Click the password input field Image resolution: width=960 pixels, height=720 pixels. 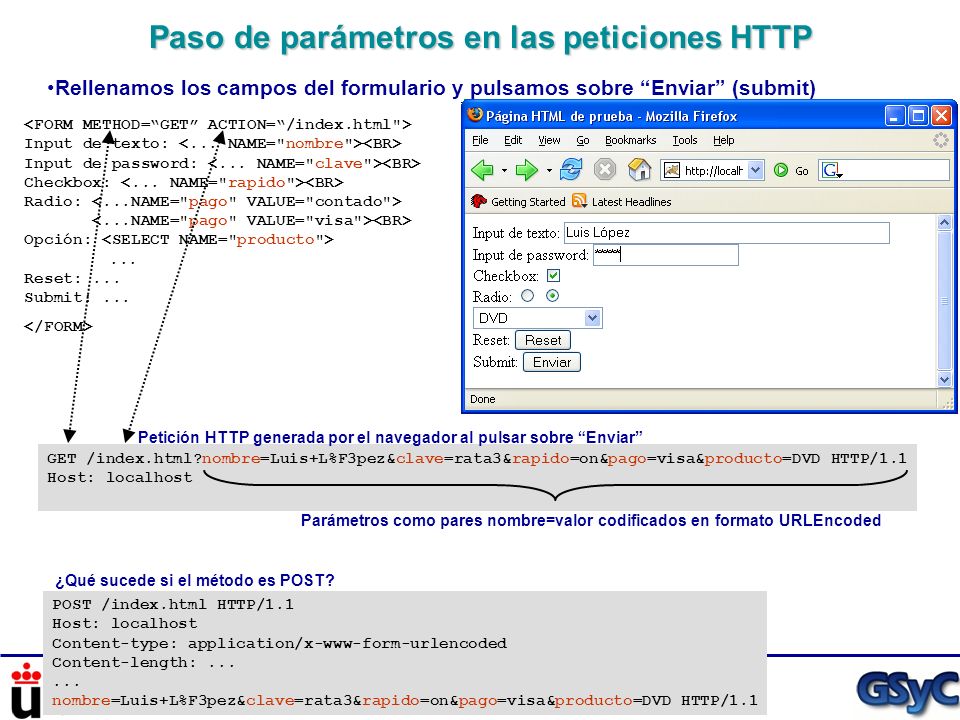point(666,255)
